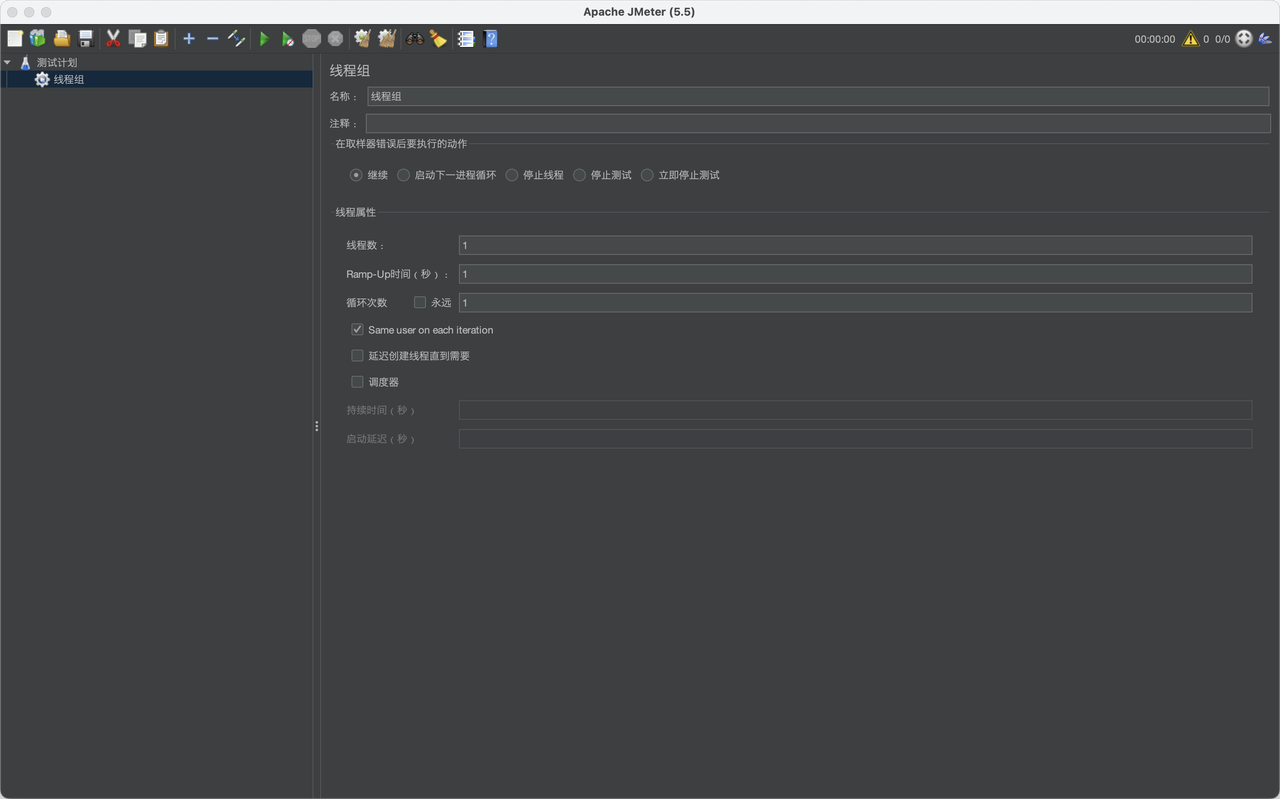The image size is (1280, 799).
Task: Clear all results with the double gear-and-broom icon
Action: pos(387,39)
